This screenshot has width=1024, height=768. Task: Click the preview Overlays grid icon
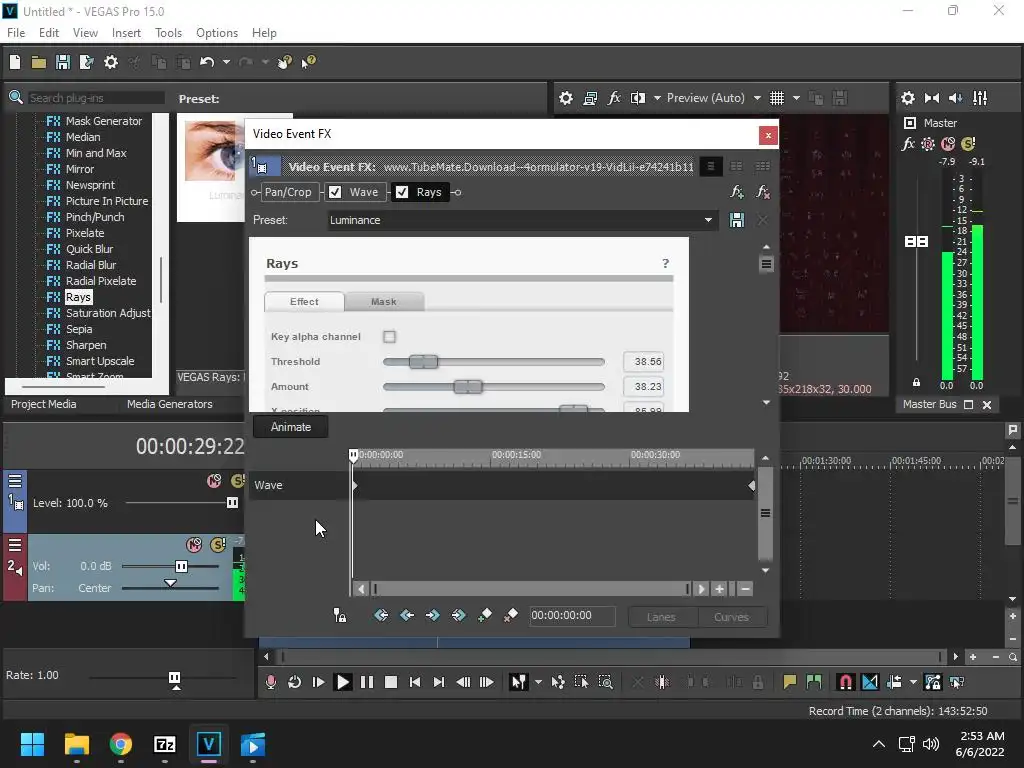[776, 98]
